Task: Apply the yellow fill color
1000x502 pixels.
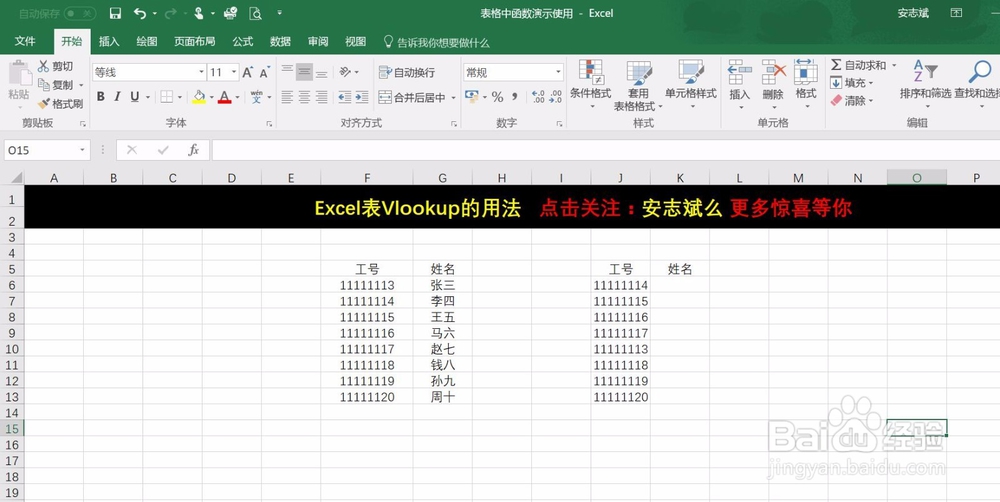Action: click(x=199, y=97)
